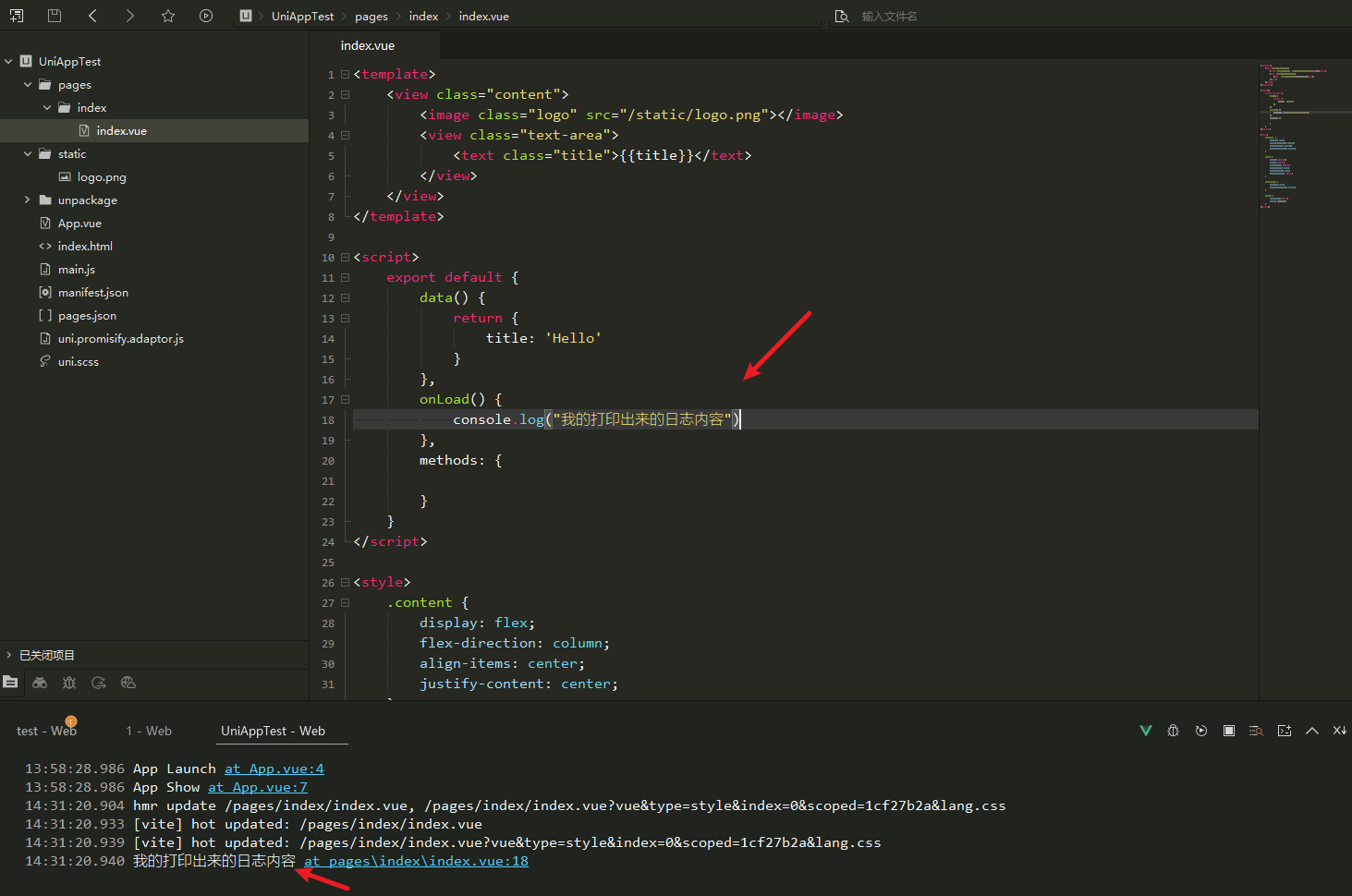Open the App.vue:7 log link
1352x896 pixels.
click(x=258, y=787)
